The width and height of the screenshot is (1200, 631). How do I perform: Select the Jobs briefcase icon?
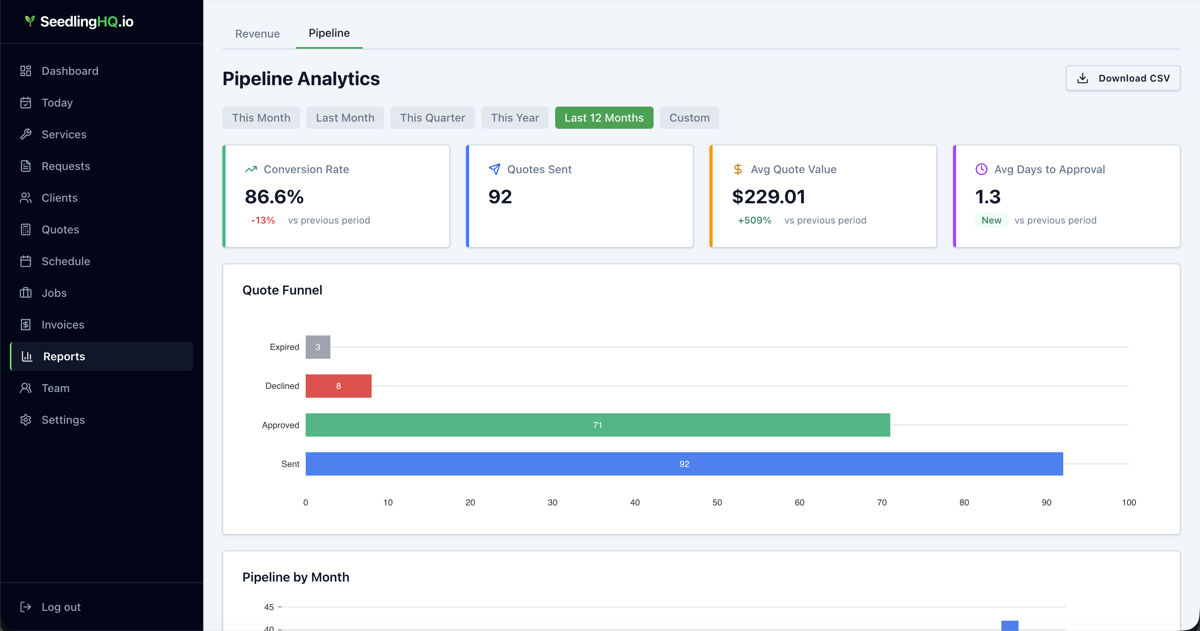click(25, 292)
